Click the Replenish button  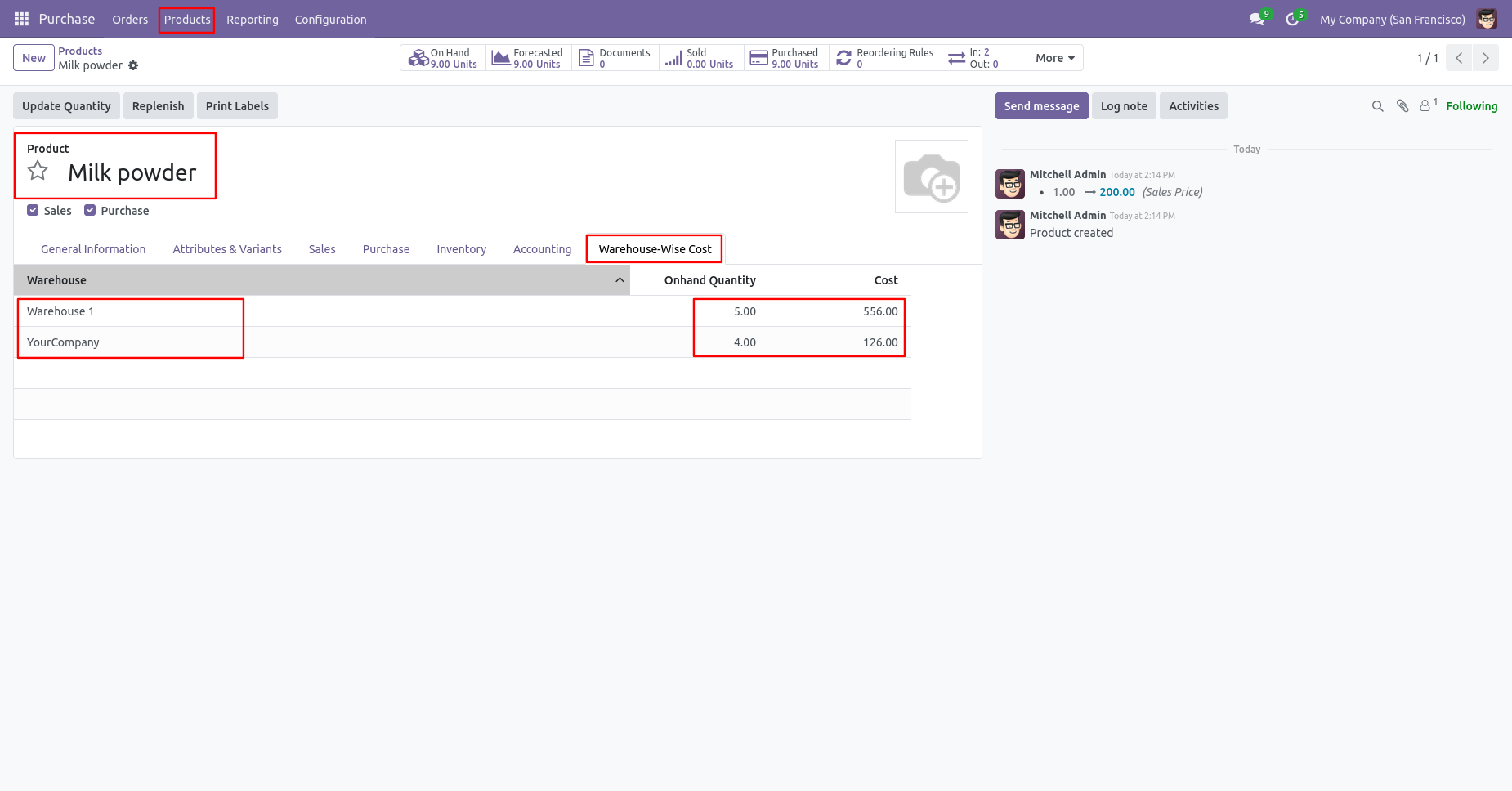tap(159, 106)
